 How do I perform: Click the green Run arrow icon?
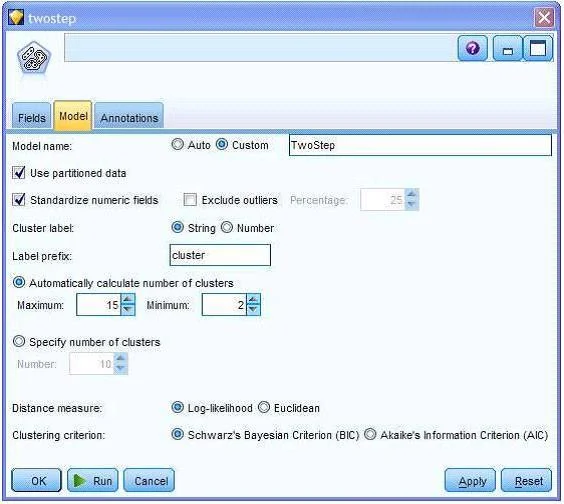click(79, 481)
